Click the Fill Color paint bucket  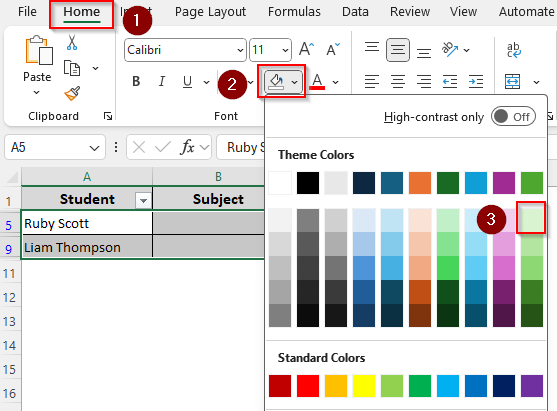[x=276, y=82]
